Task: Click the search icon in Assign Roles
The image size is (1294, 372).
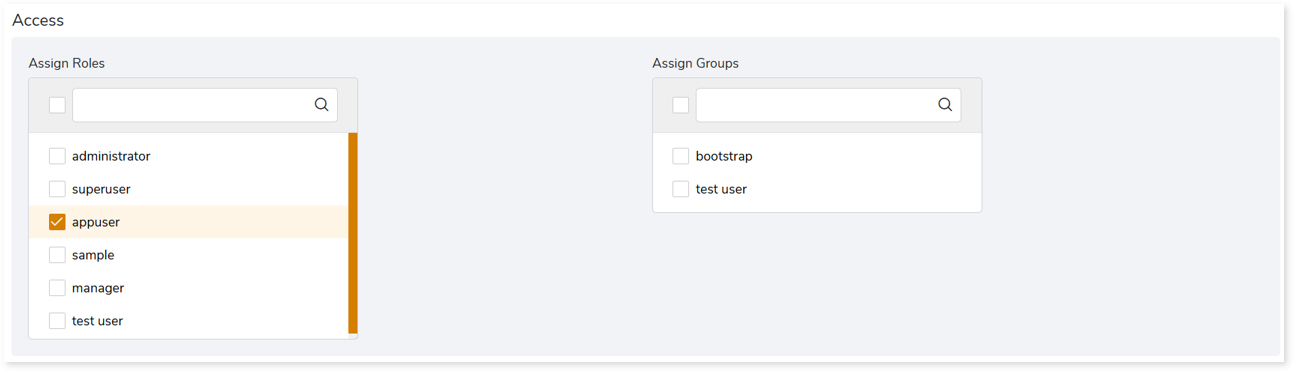Action: (321, 104)
